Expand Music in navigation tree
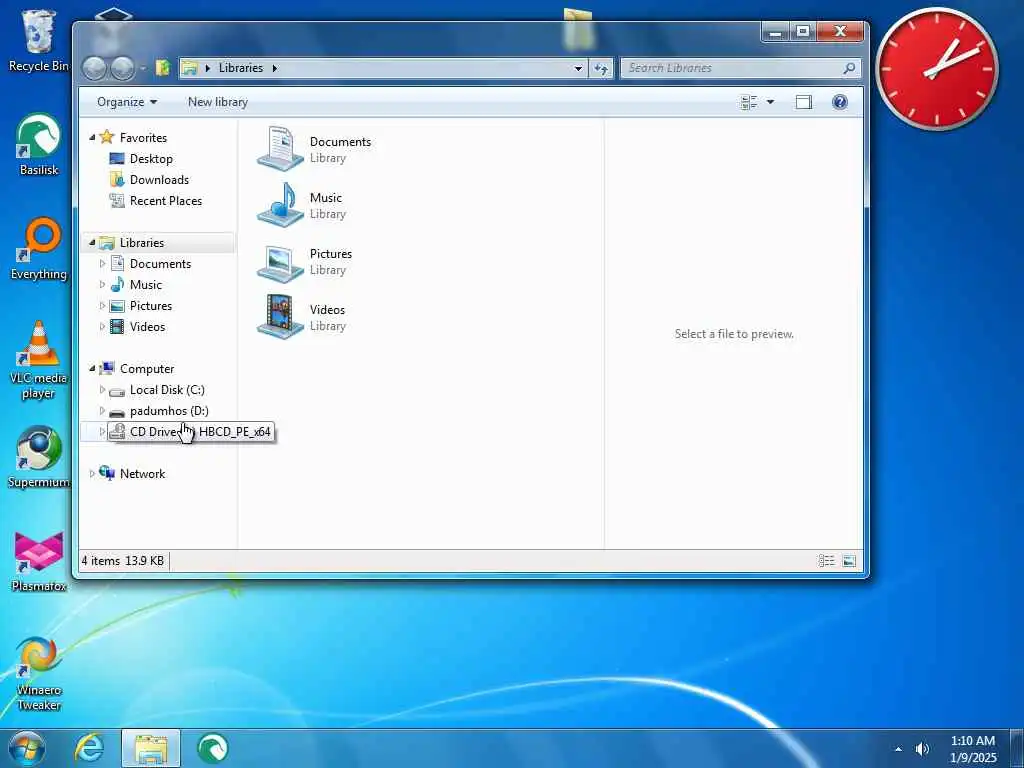 [x=102, y=284]
